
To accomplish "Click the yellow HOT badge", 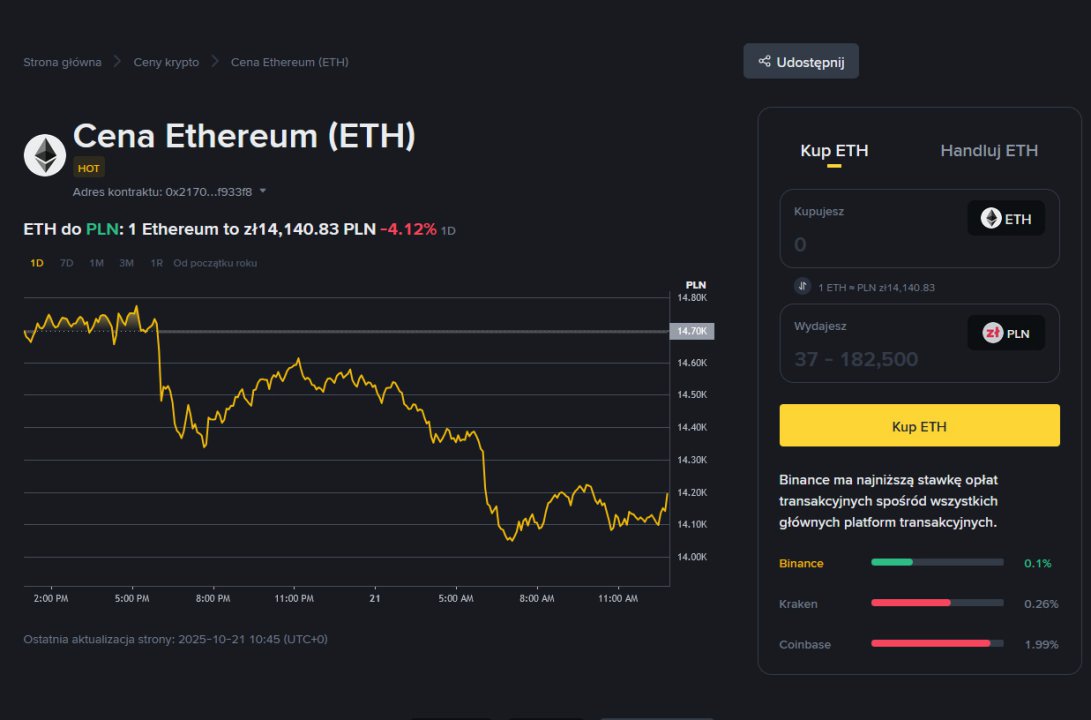I will point(88,168).
